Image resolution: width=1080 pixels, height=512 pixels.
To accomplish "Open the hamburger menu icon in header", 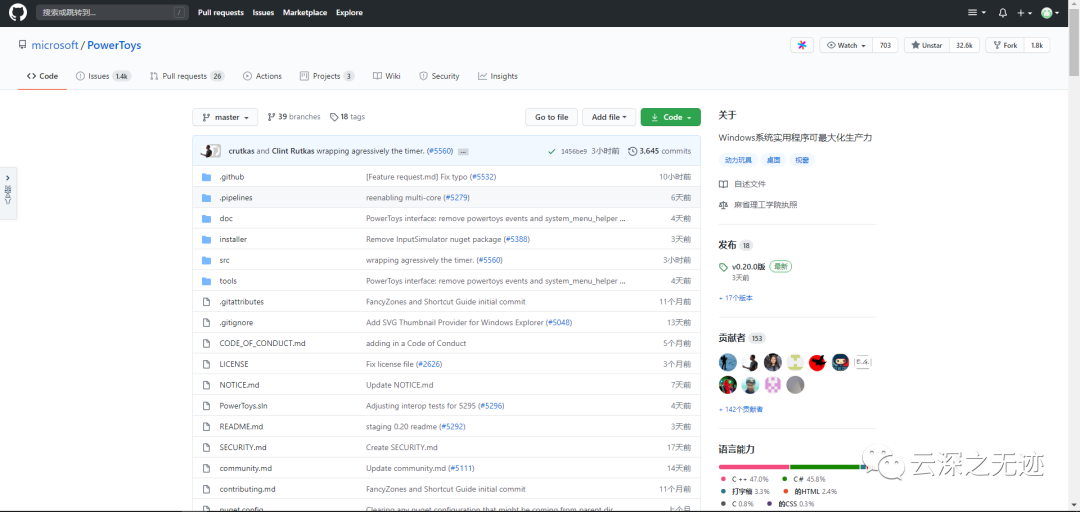I will tap(974, 13).
